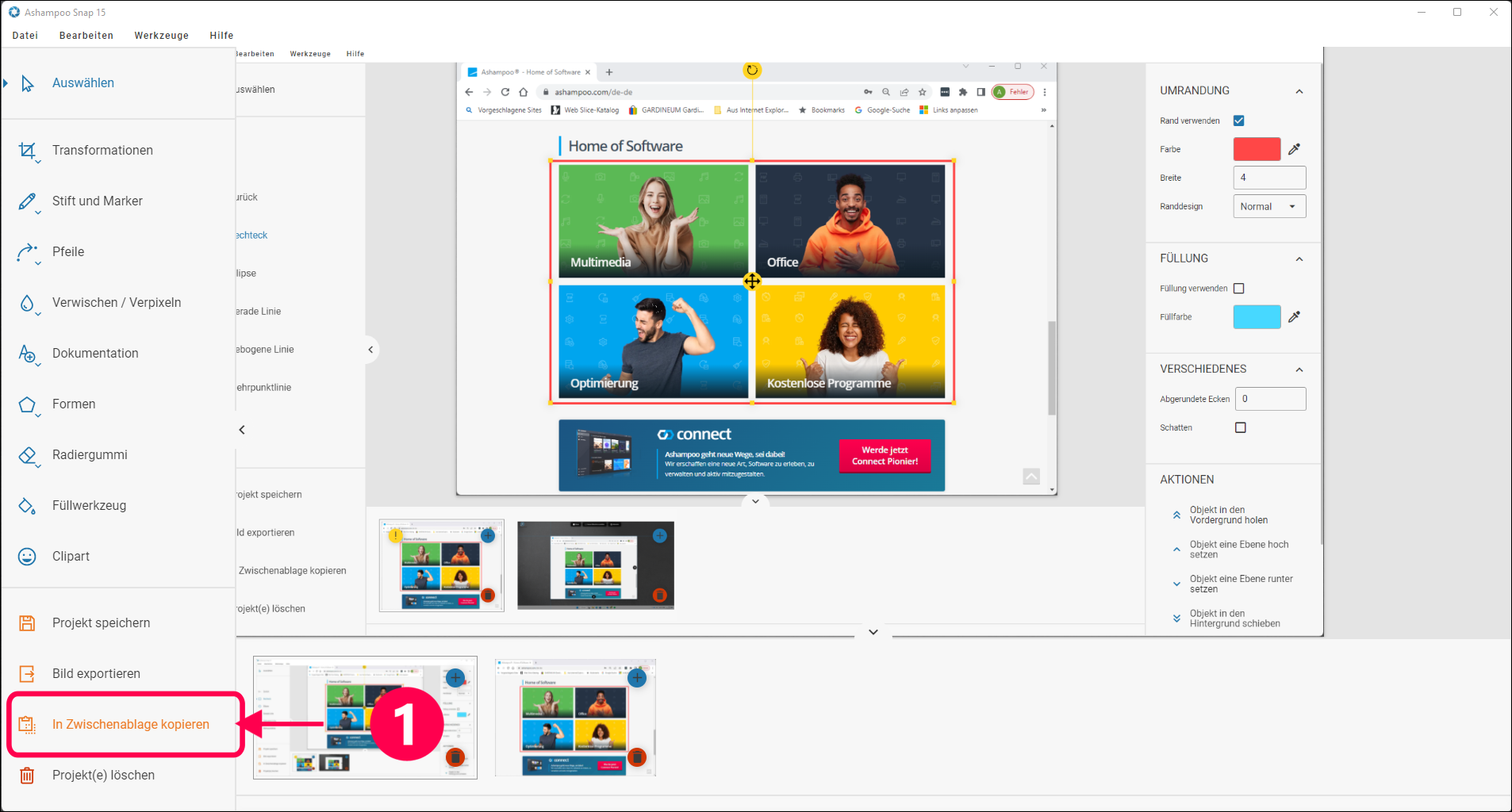
Task: Open the red Farbe border color swatch
Action: click(1257, 149)
